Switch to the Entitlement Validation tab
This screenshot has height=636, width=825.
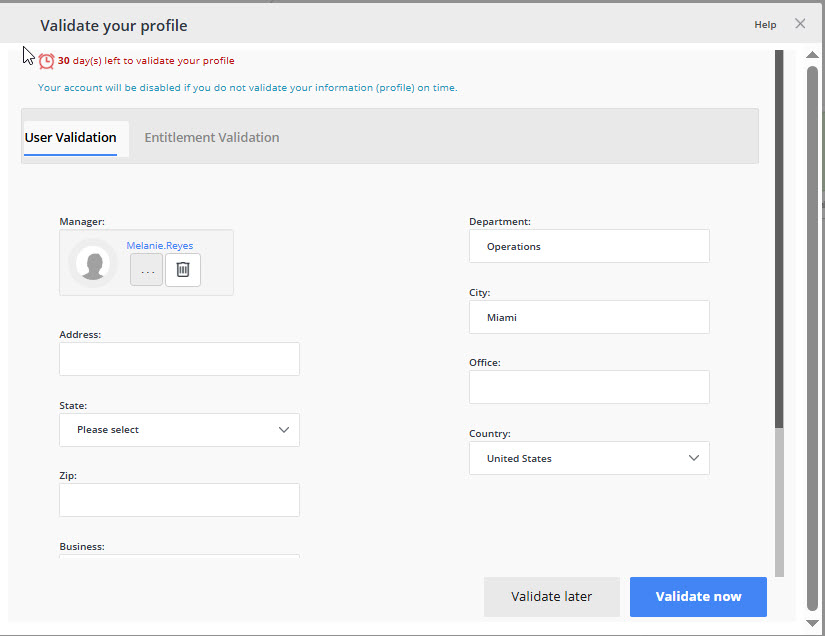click(x=211, y=137)
